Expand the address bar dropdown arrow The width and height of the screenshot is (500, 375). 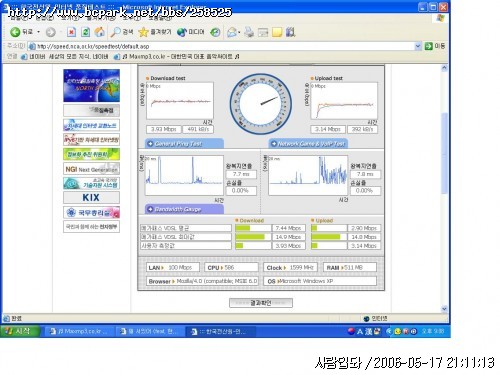418,46
